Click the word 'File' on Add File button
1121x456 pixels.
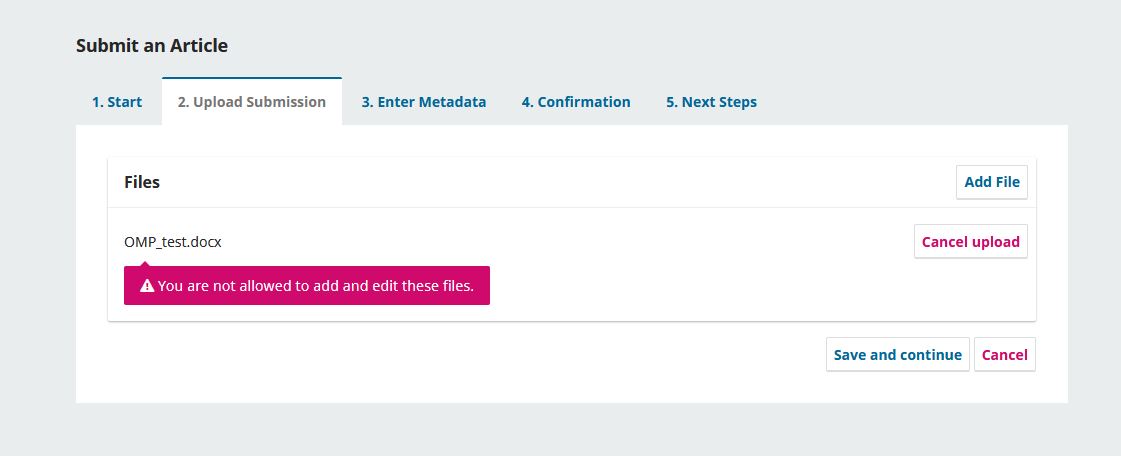pos(1007,182)
